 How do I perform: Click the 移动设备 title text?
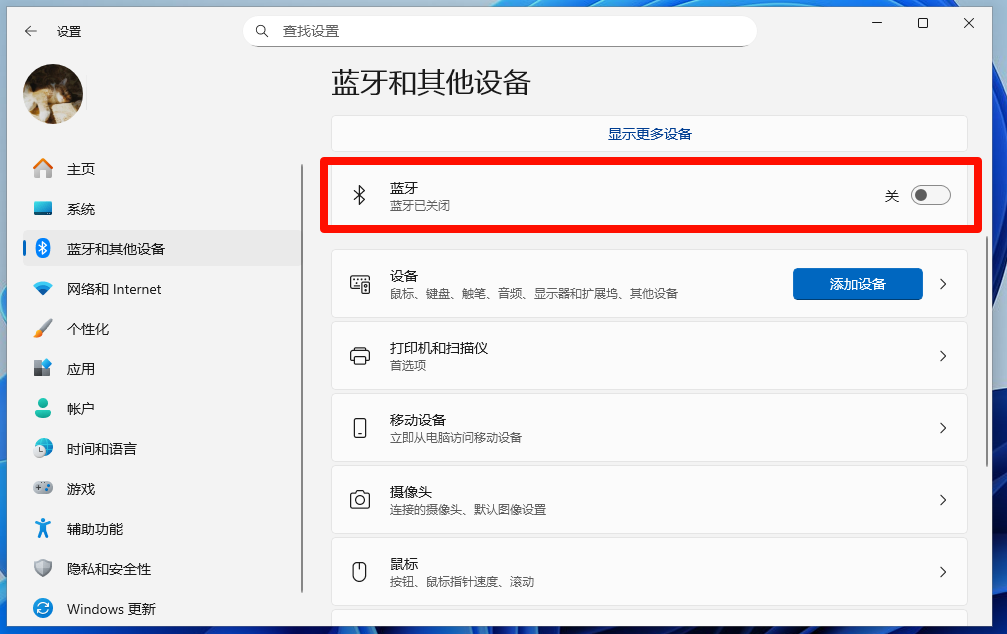coord(417,419)
